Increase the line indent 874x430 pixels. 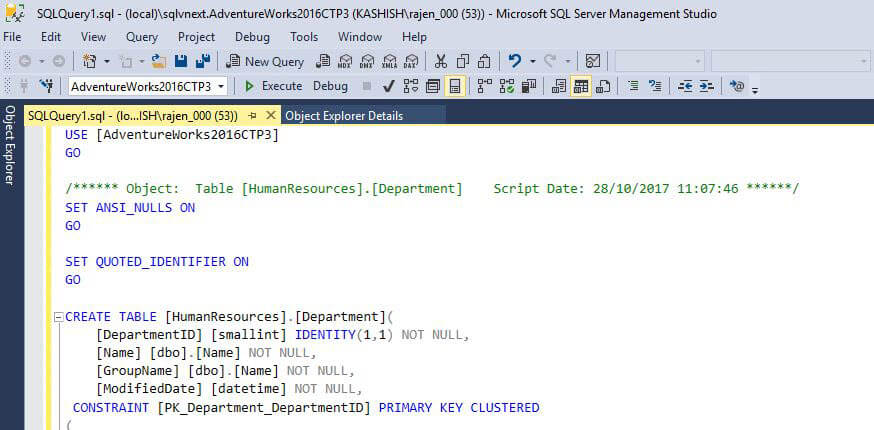(x=706, y=86)
